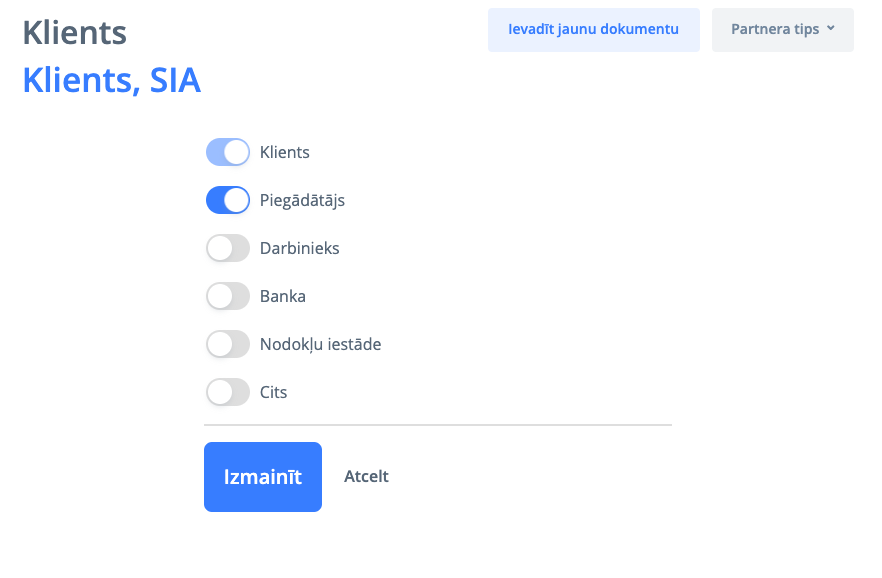Click the Banka text label

point(283,297)
